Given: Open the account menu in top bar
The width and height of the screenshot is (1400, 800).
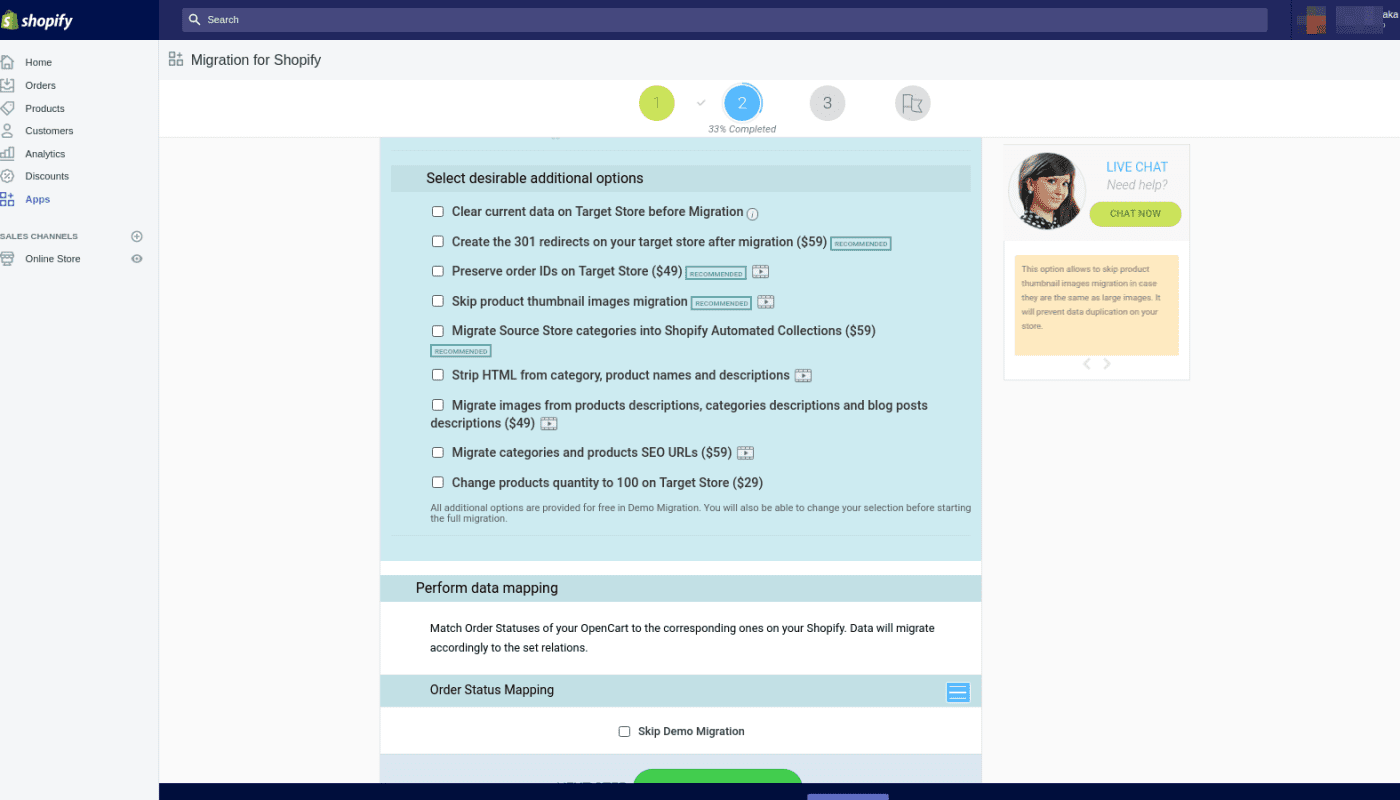Looking at the screenshot, I should tap(1346, 20).
